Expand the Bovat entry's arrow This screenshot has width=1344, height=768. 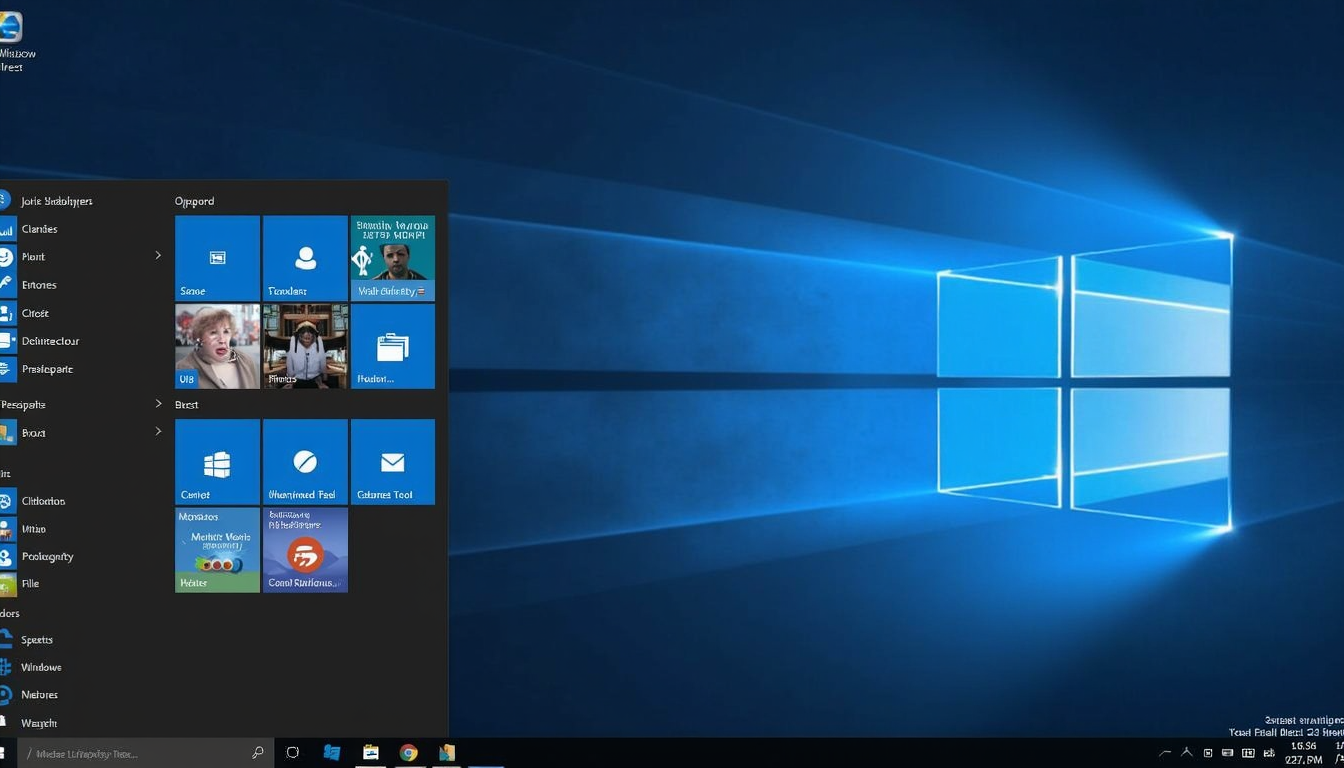[x=157, y=432]
